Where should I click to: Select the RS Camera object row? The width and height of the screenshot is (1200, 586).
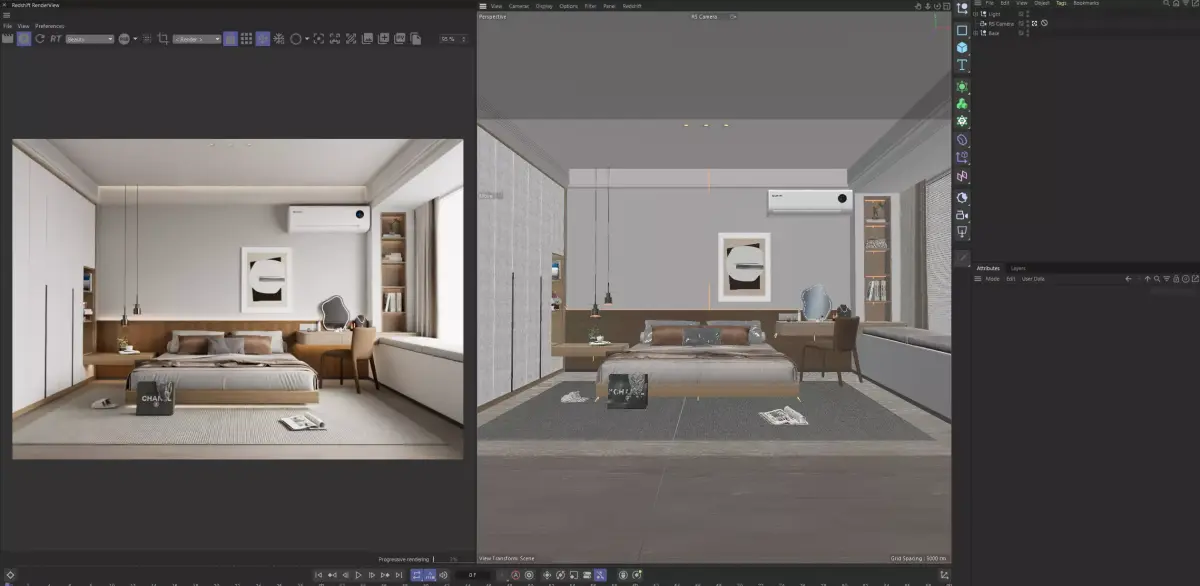tap(1000, 23)
